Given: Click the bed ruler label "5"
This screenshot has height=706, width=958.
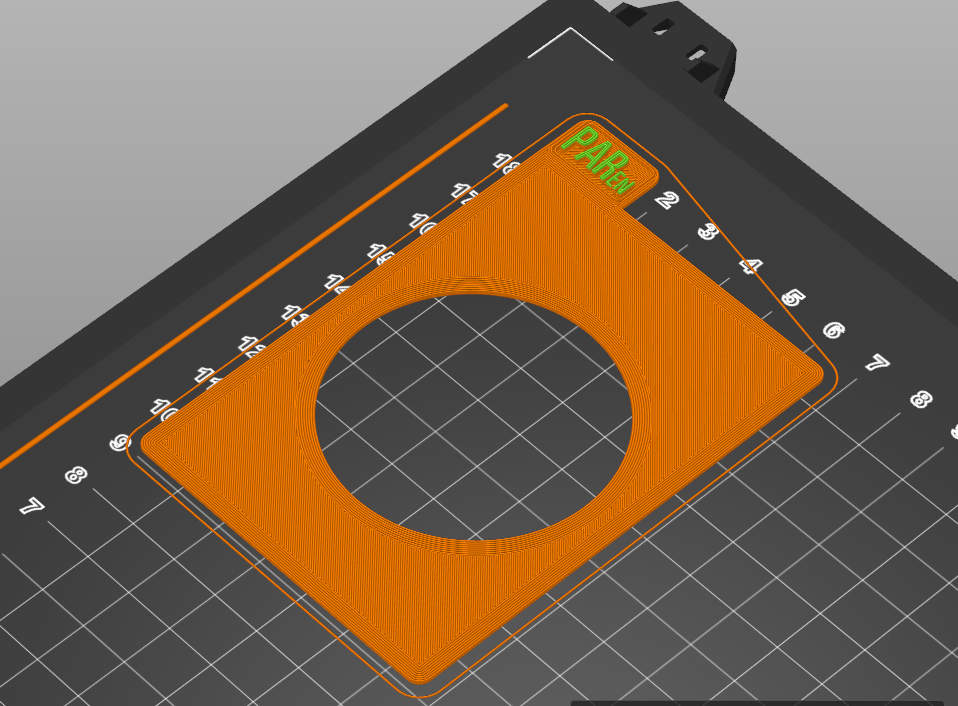Looking at the screenshot, I should tap(793, 298).
